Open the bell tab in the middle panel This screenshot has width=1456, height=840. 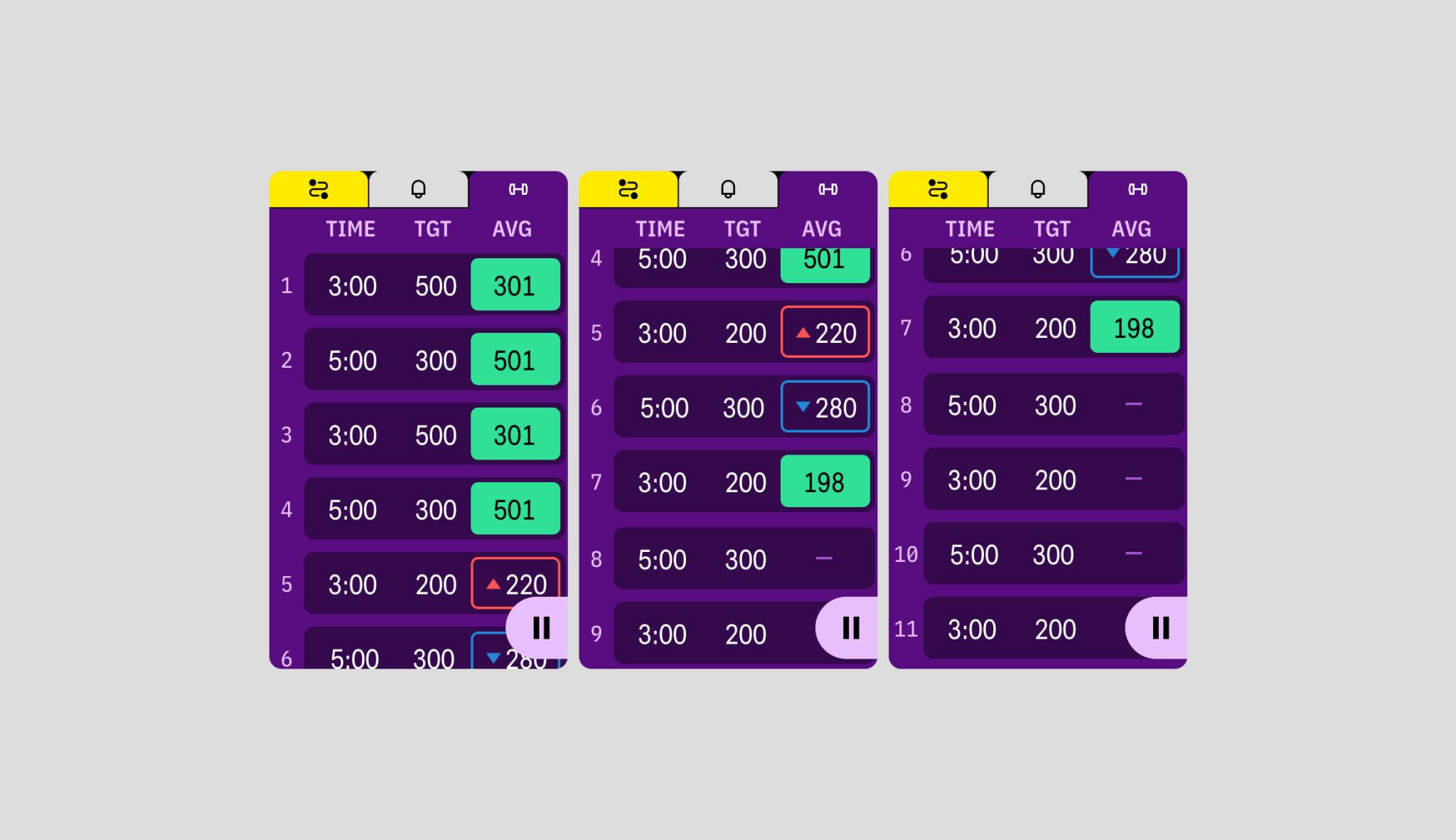click(728, 189)
